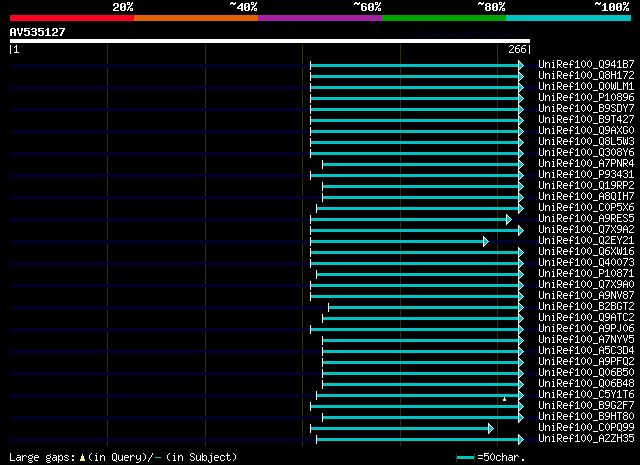This screenshot has height=465, width=640.
Task: Click the purple ~60% identity color swatch
Action: 320,18
